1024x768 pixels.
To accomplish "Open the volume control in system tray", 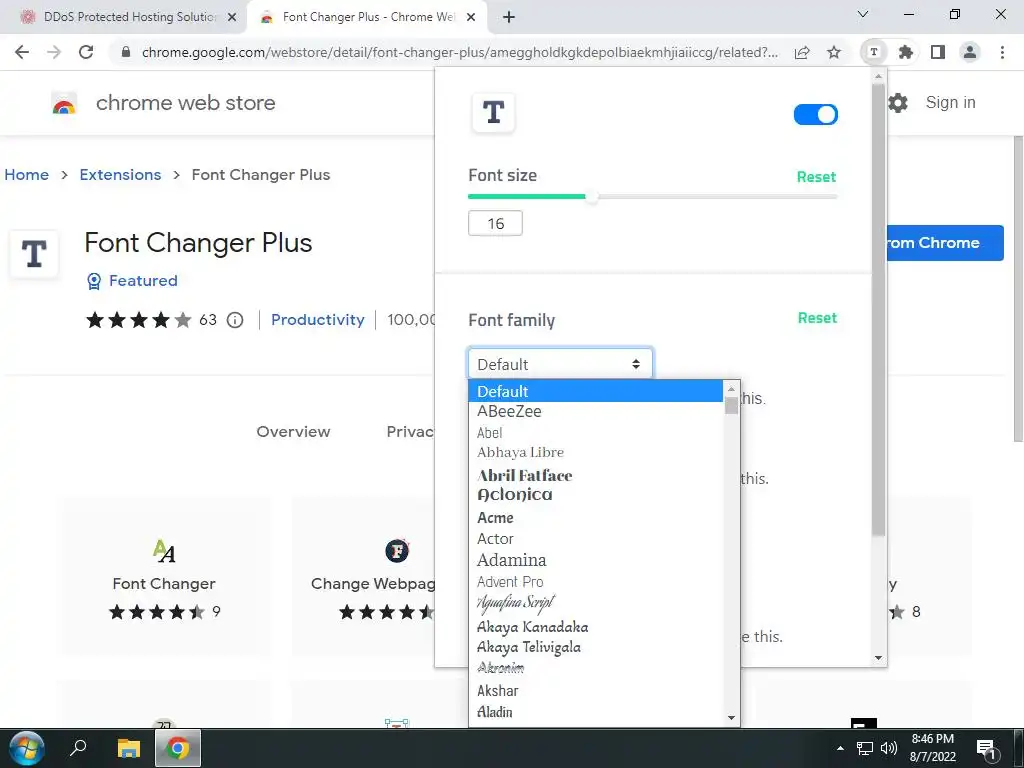I will [x=889, y=748].
